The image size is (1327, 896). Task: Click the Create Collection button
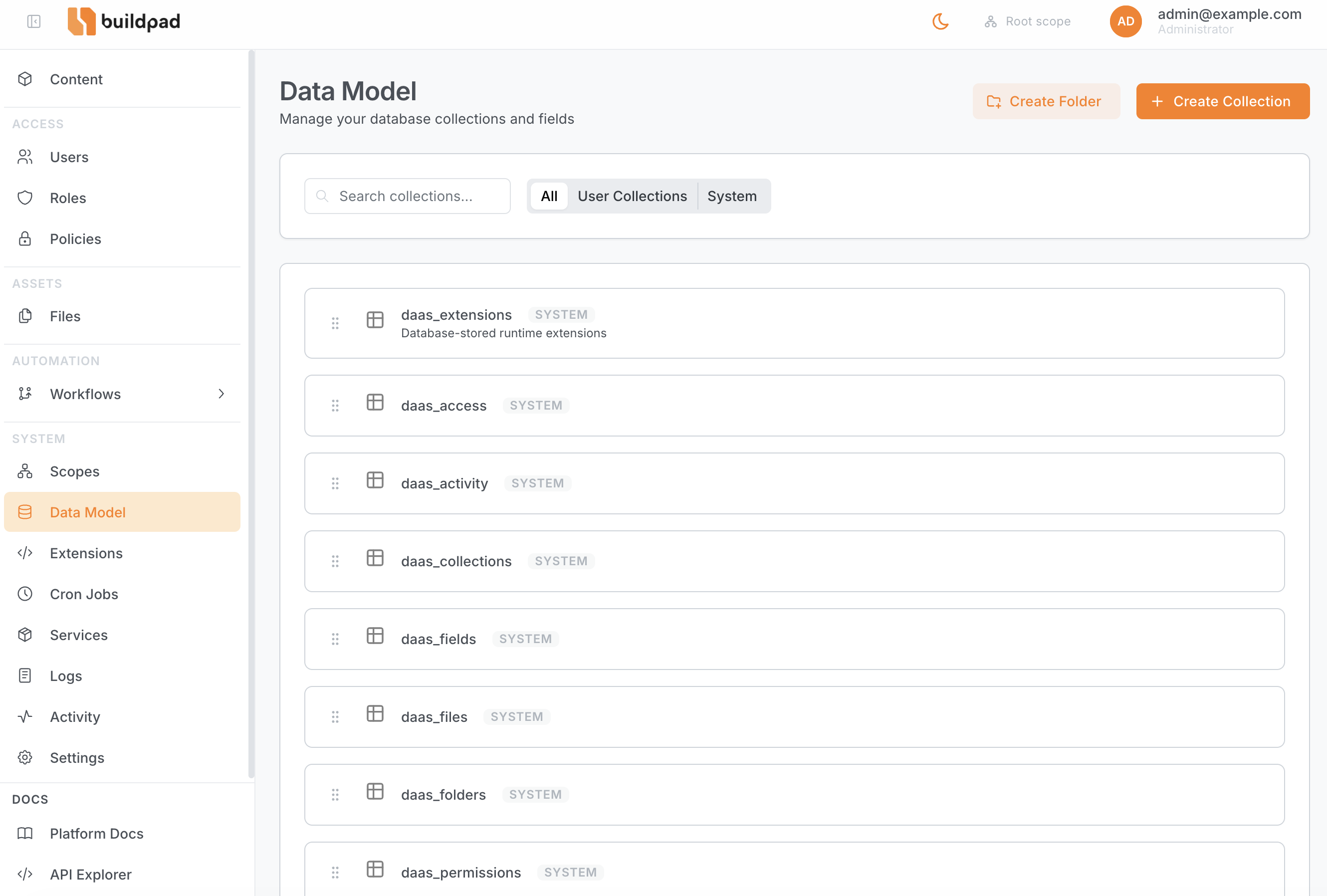click(x=1223, y=102)
